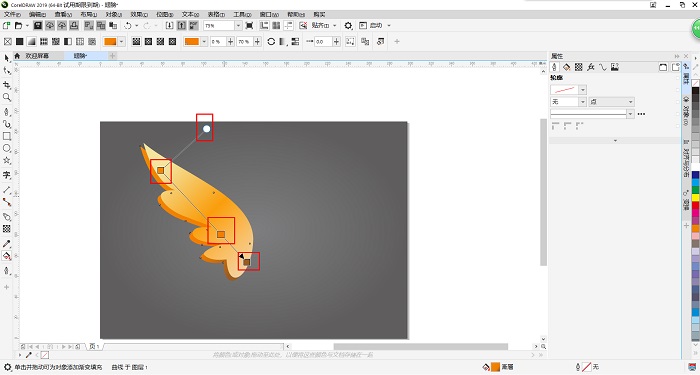Click the new document plus tab button
The height and width of the screenshot is (375, 700).
(x=112, y=56)
